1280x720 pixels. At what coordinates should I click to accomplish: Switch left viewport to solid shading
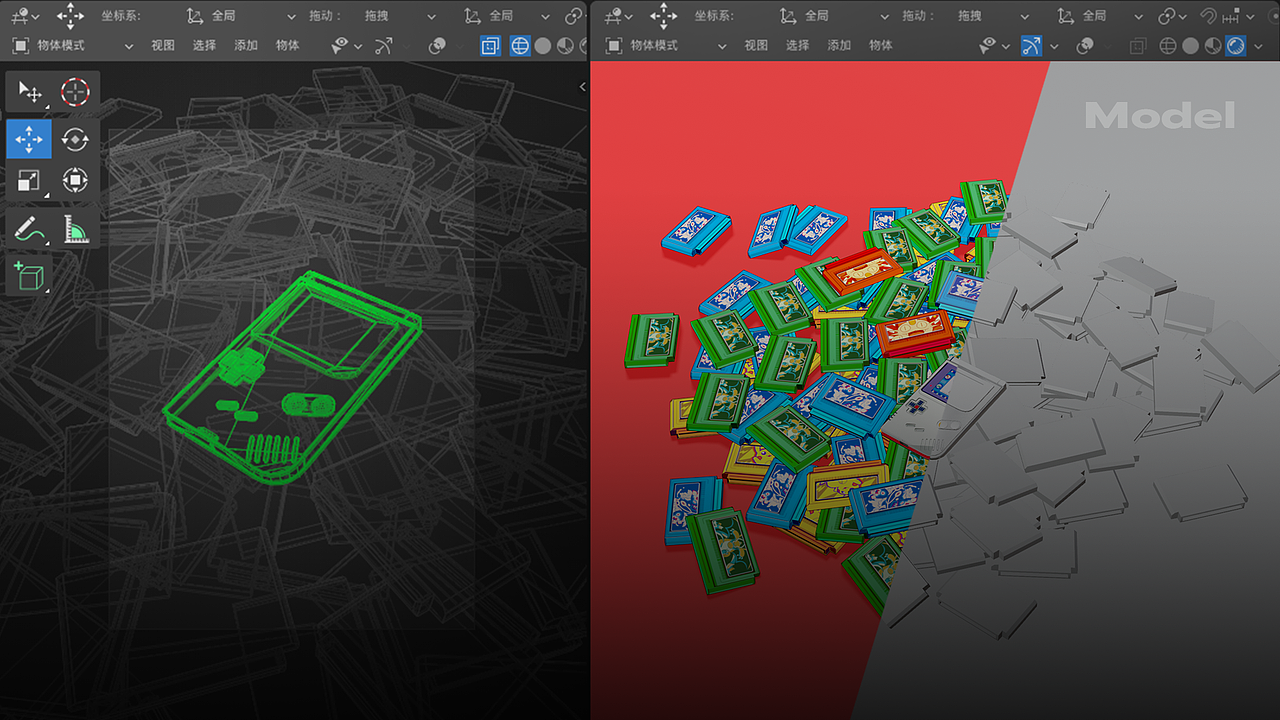543,46
